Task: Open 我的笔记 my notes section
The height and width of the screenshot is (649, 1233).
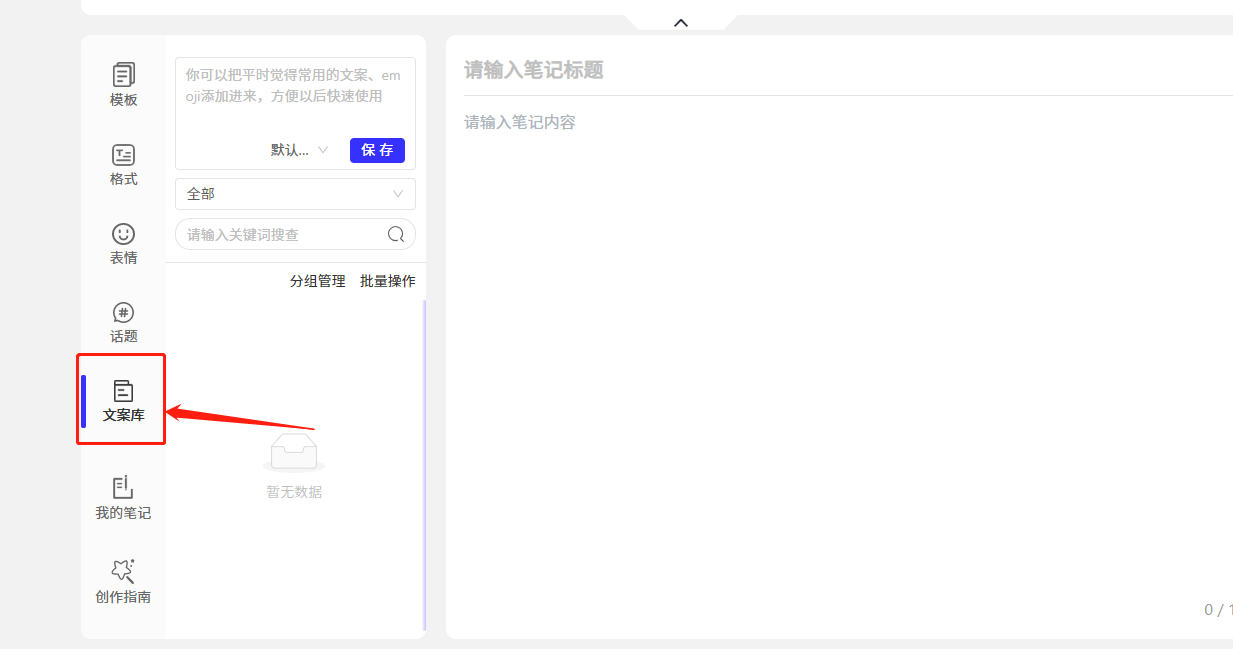Action: tap(123, 498)
